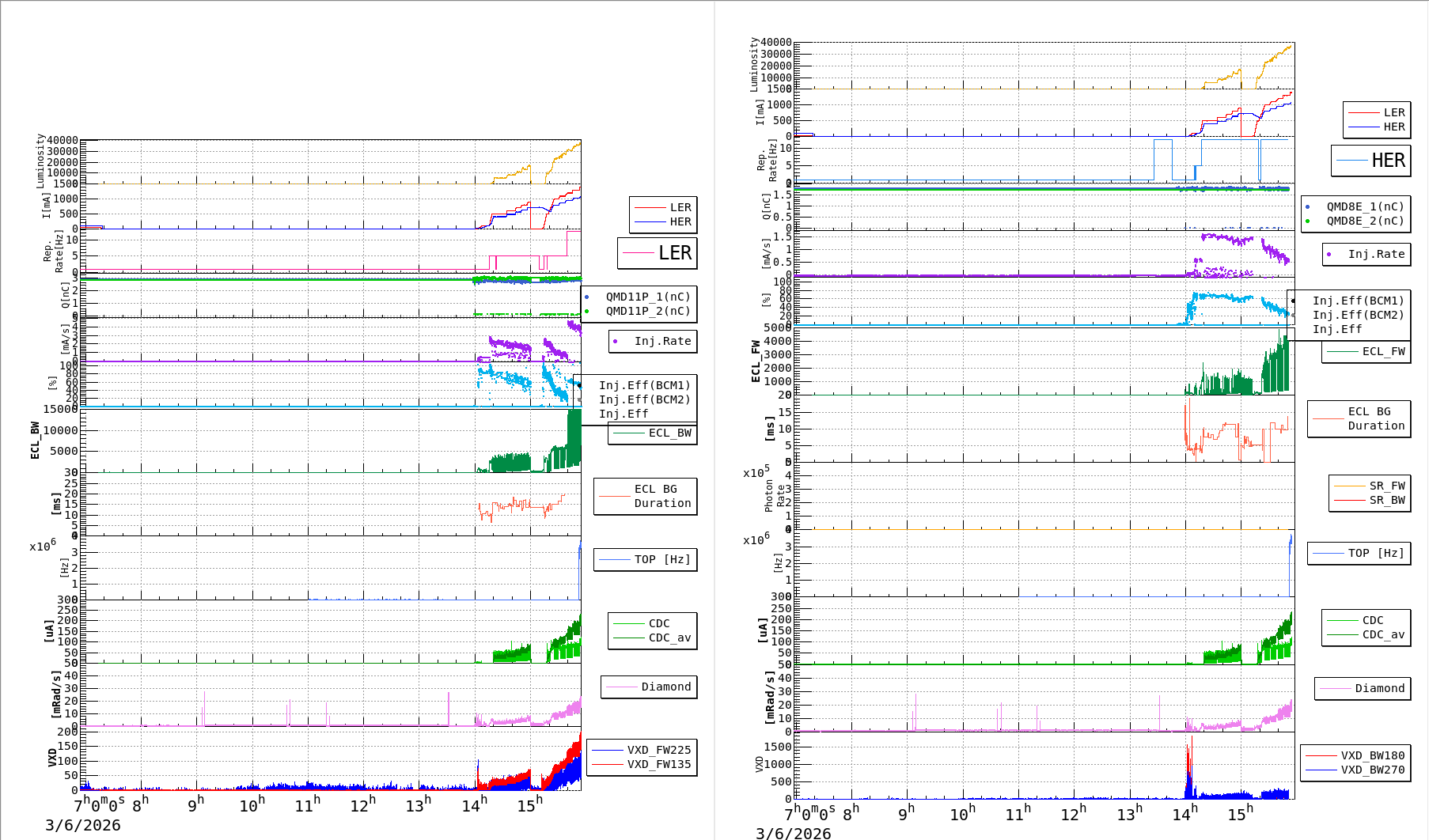Image resolution: width=1429 pixels, height=840 pixels.
Task: Click the 10h time tick on right plot
Action: point(961,814)
